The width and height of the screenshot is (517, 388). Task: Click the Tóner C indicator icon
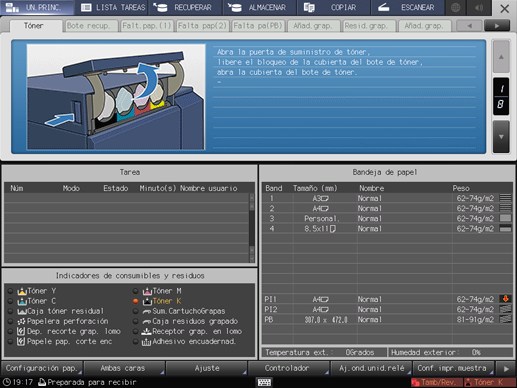[x=22, y=301]
